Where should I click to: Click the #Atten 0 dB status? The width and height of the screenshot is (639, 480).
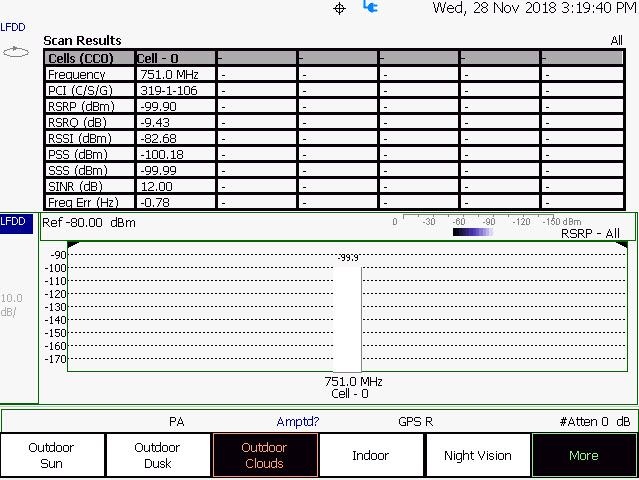click(x=595, y=421)
